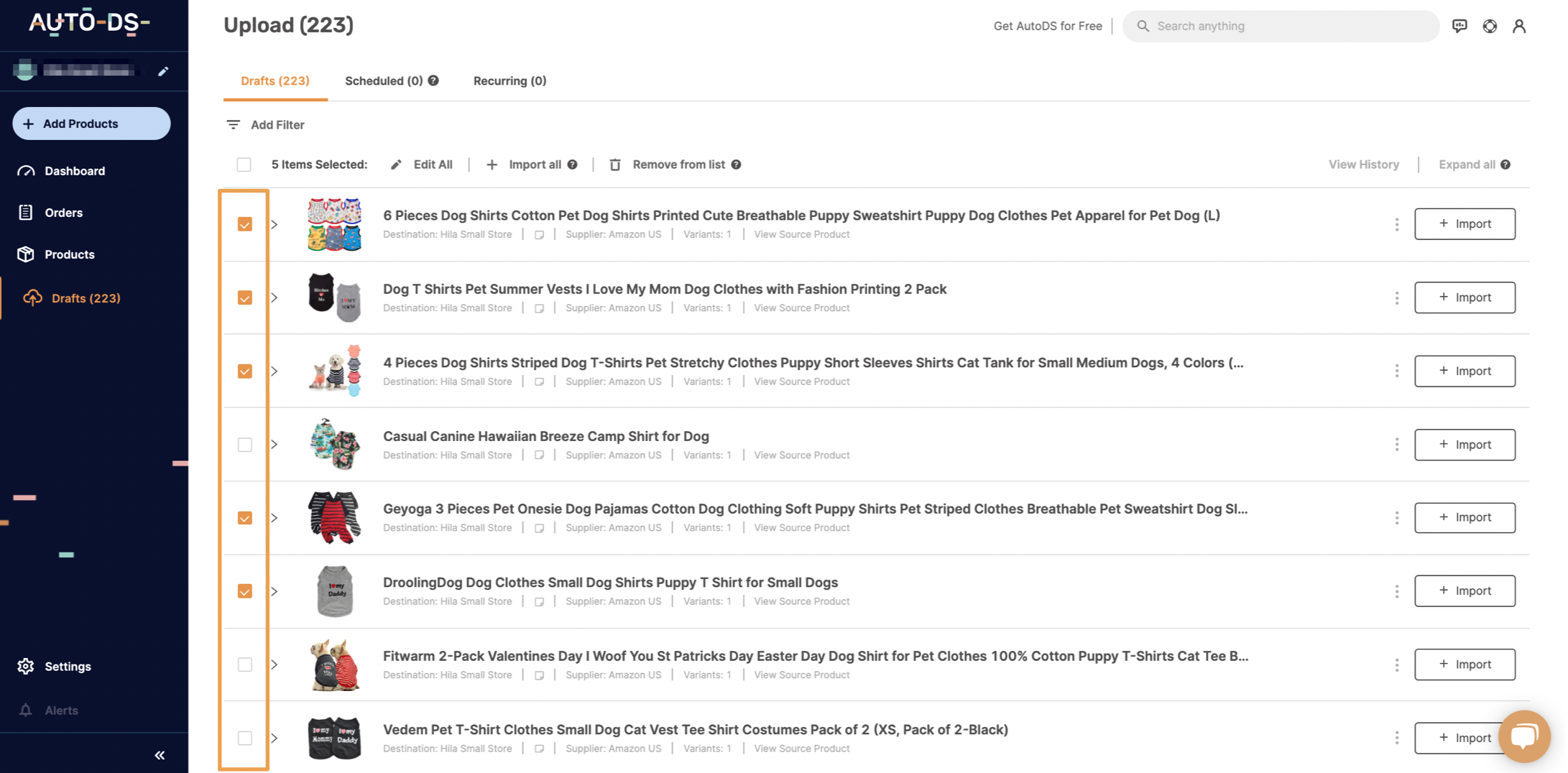Open more options for Fitwarm 2-Pack Valentines
The height and width of the screenshot is (773, 1568).
[1397, 665]
